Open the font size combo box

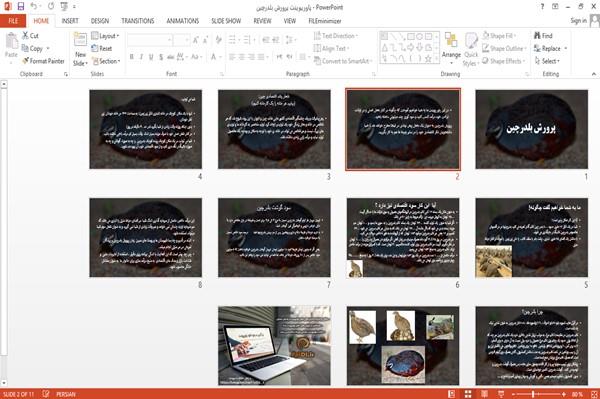pyautogui.click(x=182, y=40)
